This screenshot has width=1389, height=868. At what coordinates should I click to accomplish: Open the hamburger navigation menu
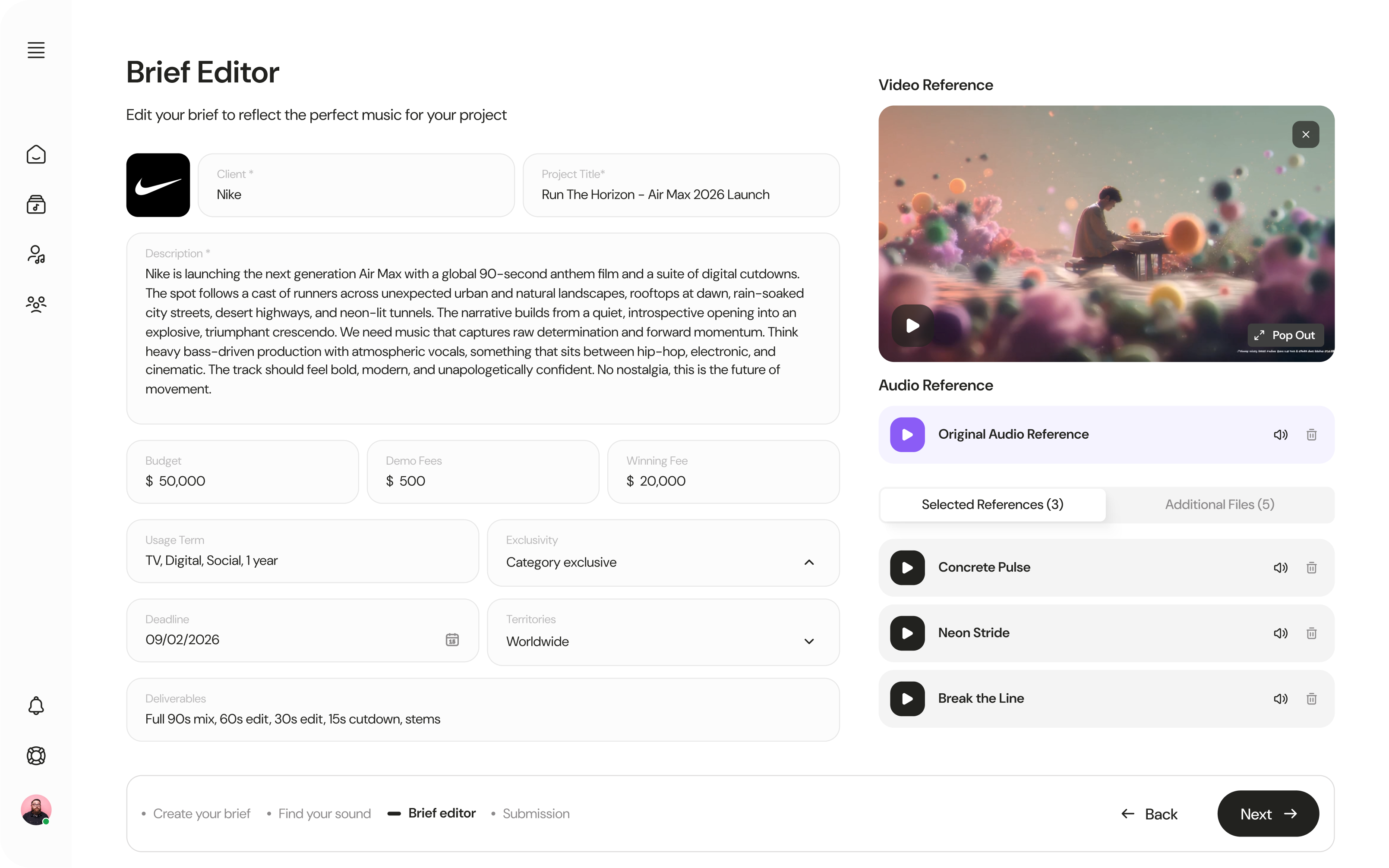[35, 50]
